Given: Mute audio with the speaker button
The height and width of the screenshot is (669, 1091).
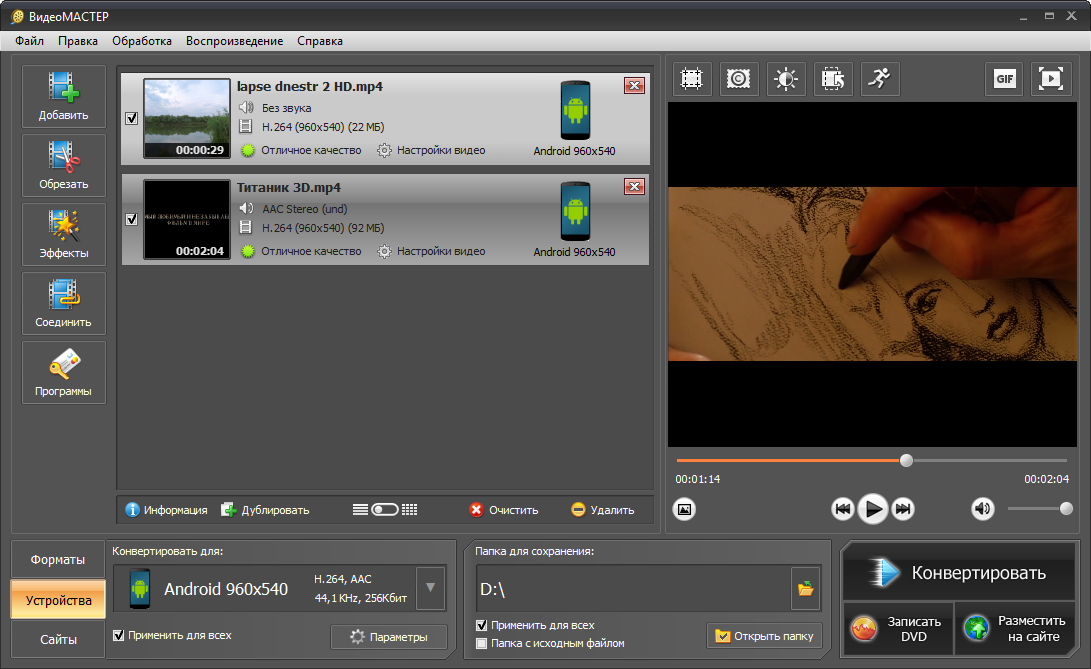Looking at the screenshot, I should click(x=982, y=509).
